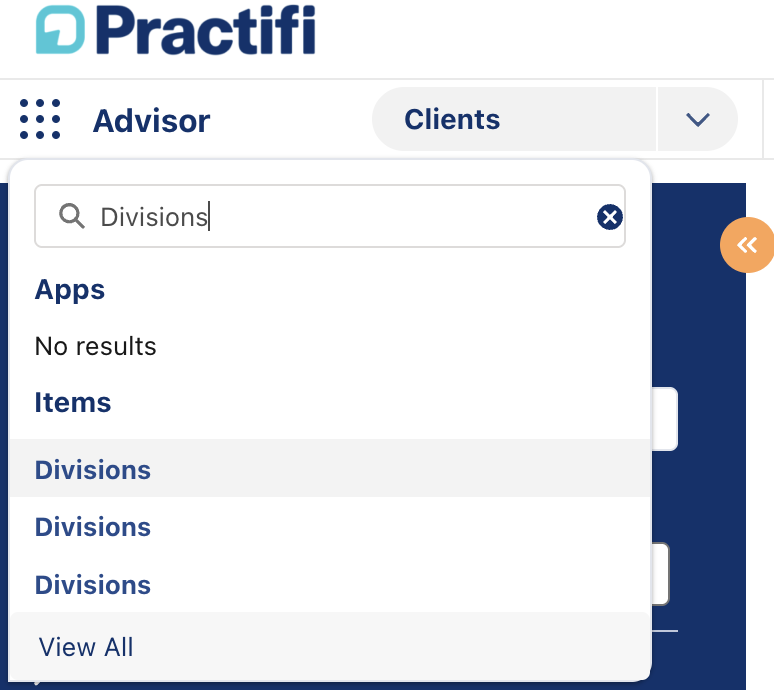
Task: Click the Items section heading
Action: [73, 403]
